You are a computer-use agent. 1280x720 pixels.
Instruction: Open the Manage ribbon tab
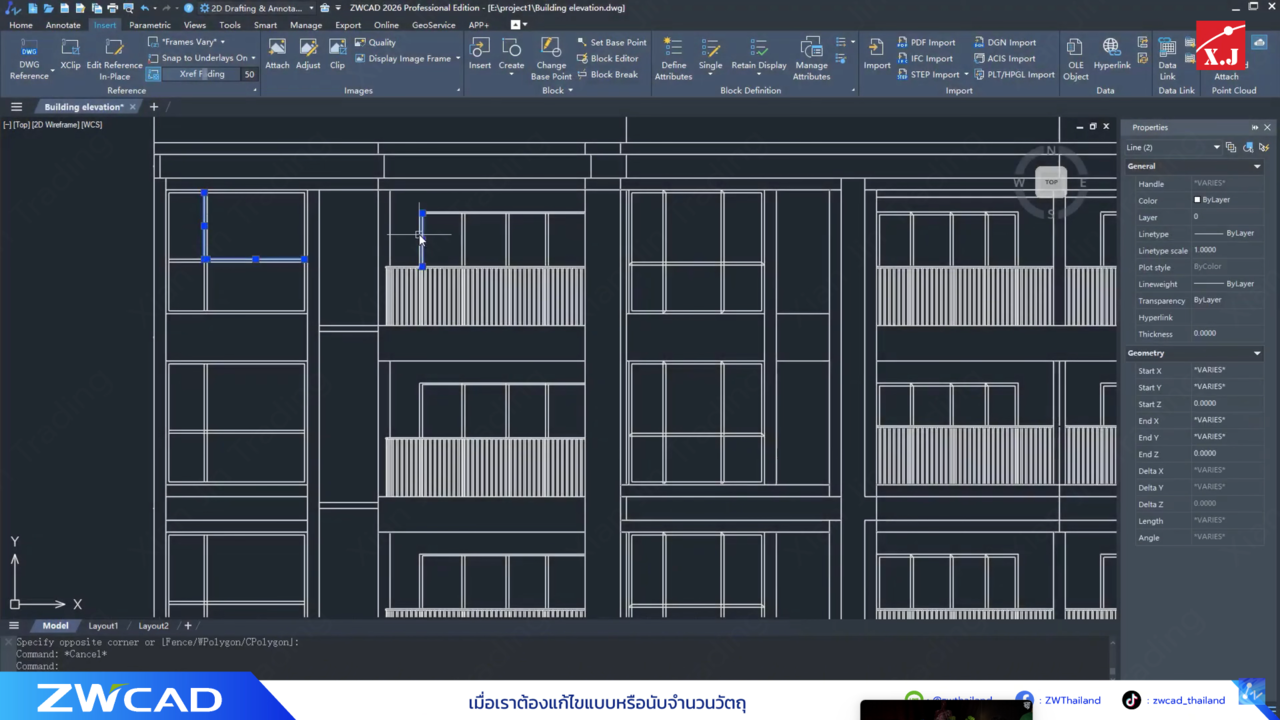click(x=306, y=25)
